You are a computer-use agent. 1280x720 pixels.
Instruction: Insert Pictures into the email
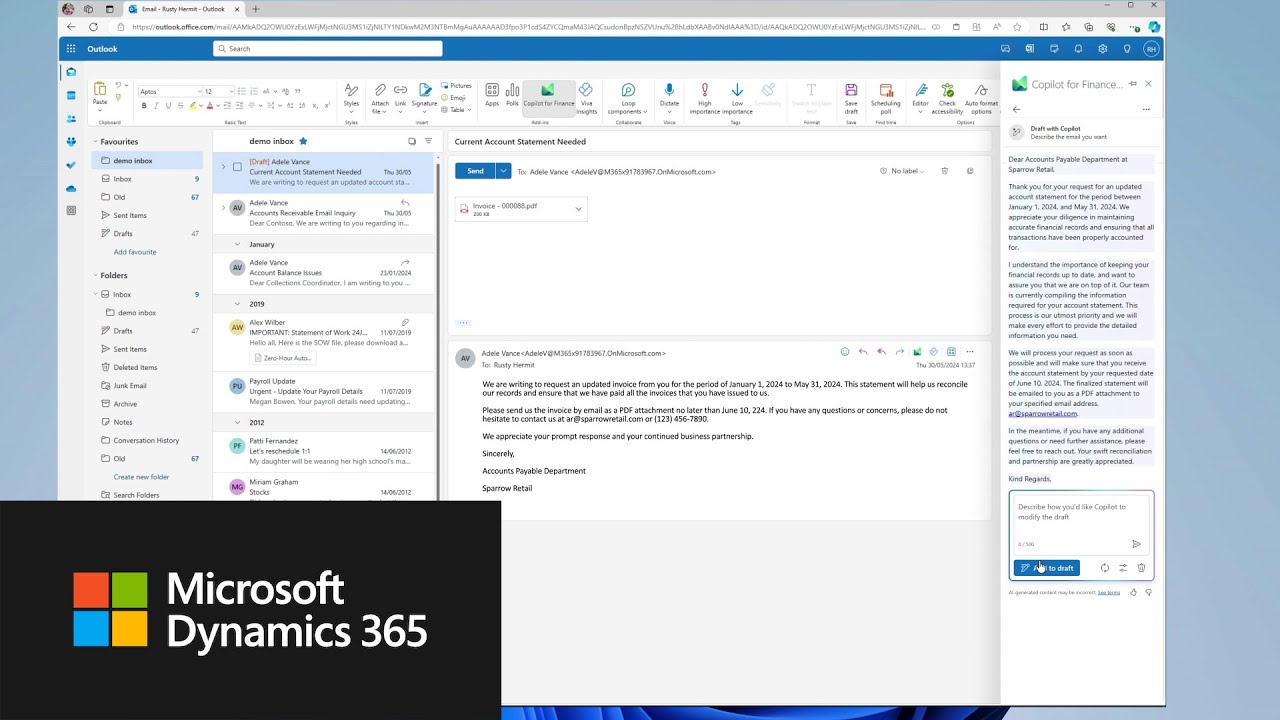(x=456, y=86)
